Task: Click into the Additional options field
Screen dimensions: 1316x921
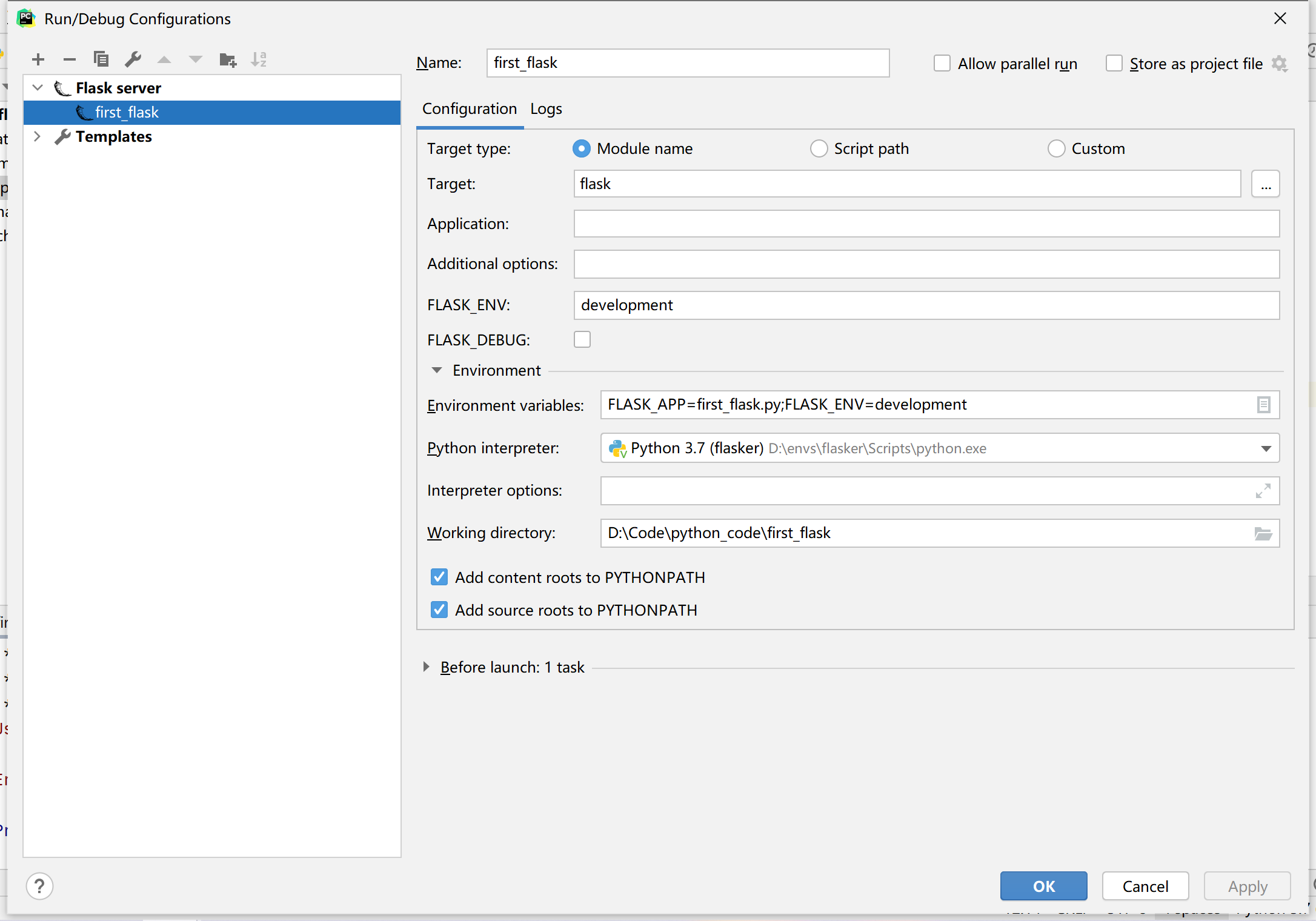Action: point(926,264)
